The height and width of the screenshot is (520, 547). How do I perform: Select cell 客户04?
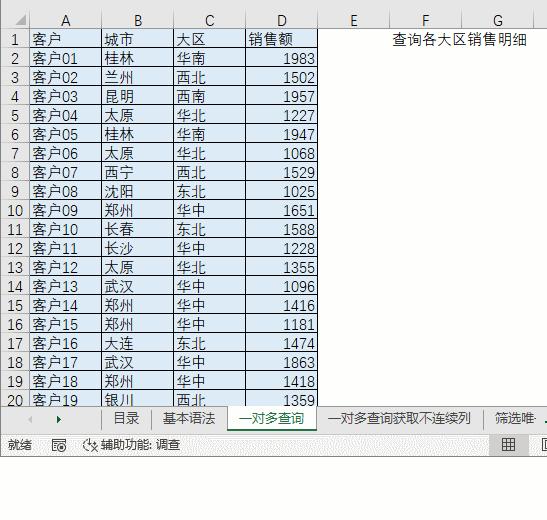[66, 115]
